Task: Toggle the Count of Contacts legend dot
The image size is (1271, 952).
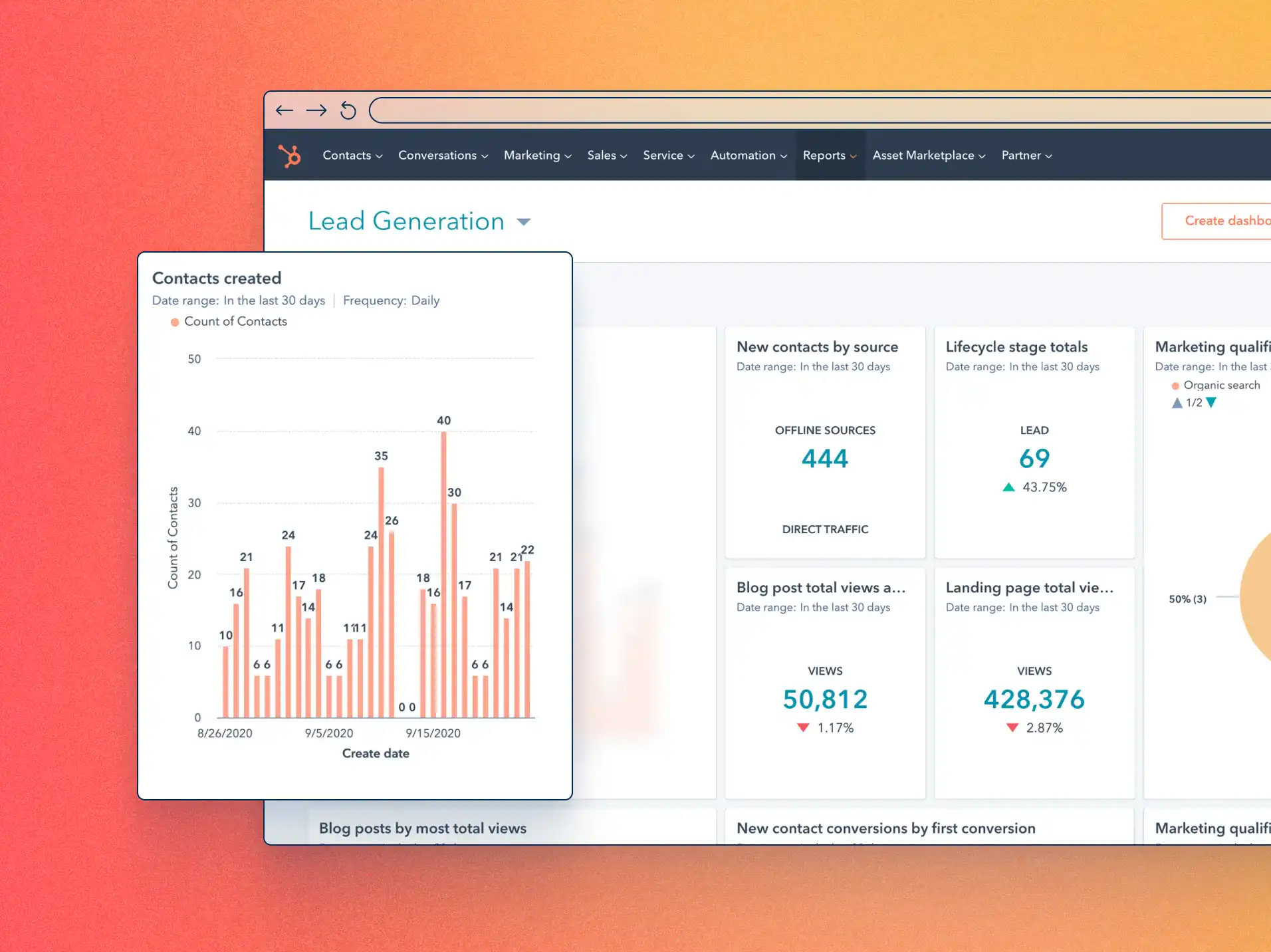Action: [x=174, y=321]
